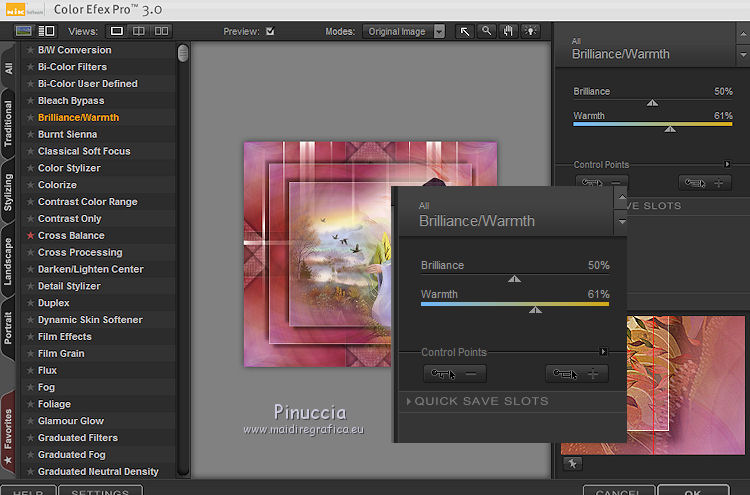Screen dimensions: 750x495
Task: Click the Nik Software logo
Action: pyautogui.click(x=24, y=10)
